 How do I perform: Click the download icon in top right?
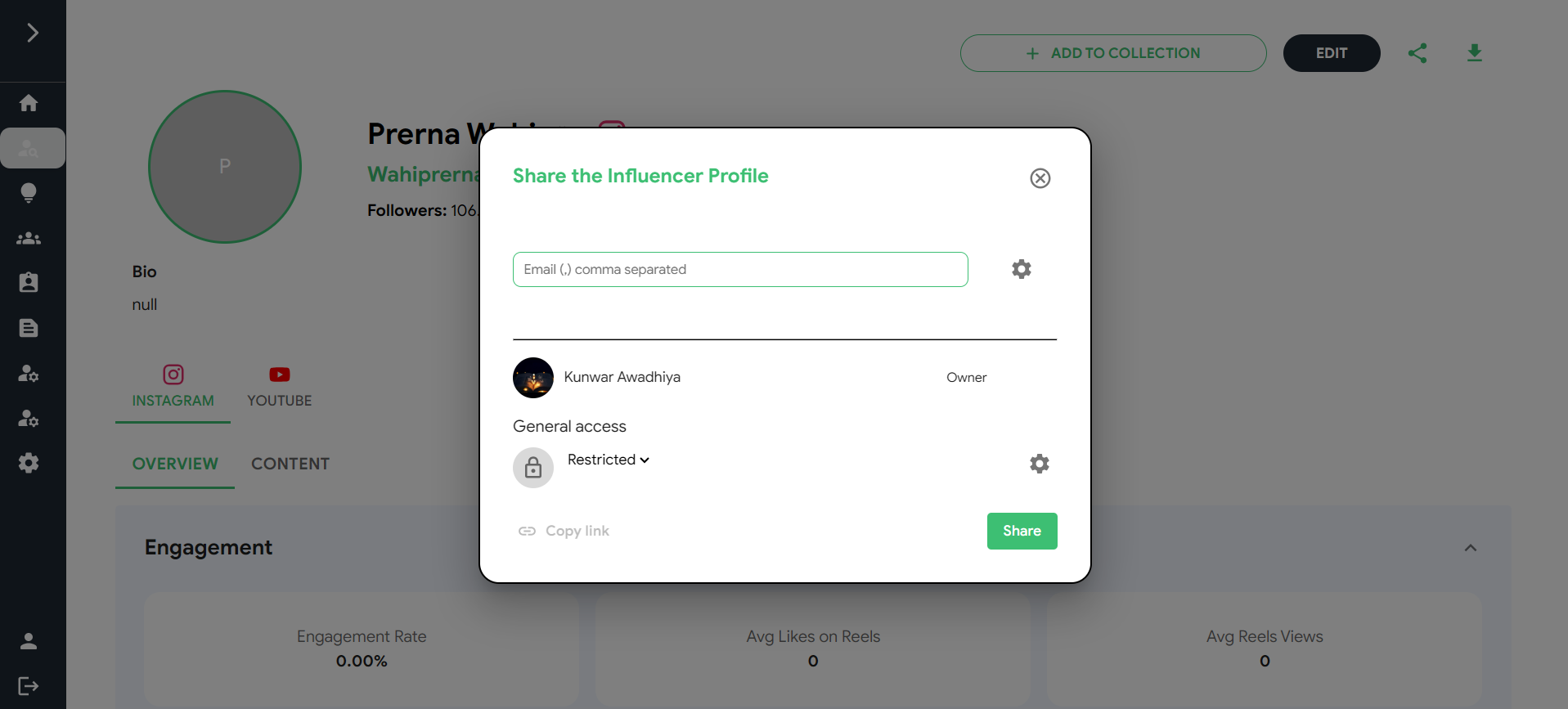[1474, 53]
